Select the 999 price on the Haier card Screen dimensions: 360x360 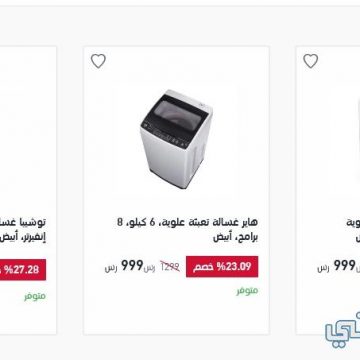coord(132,266)
